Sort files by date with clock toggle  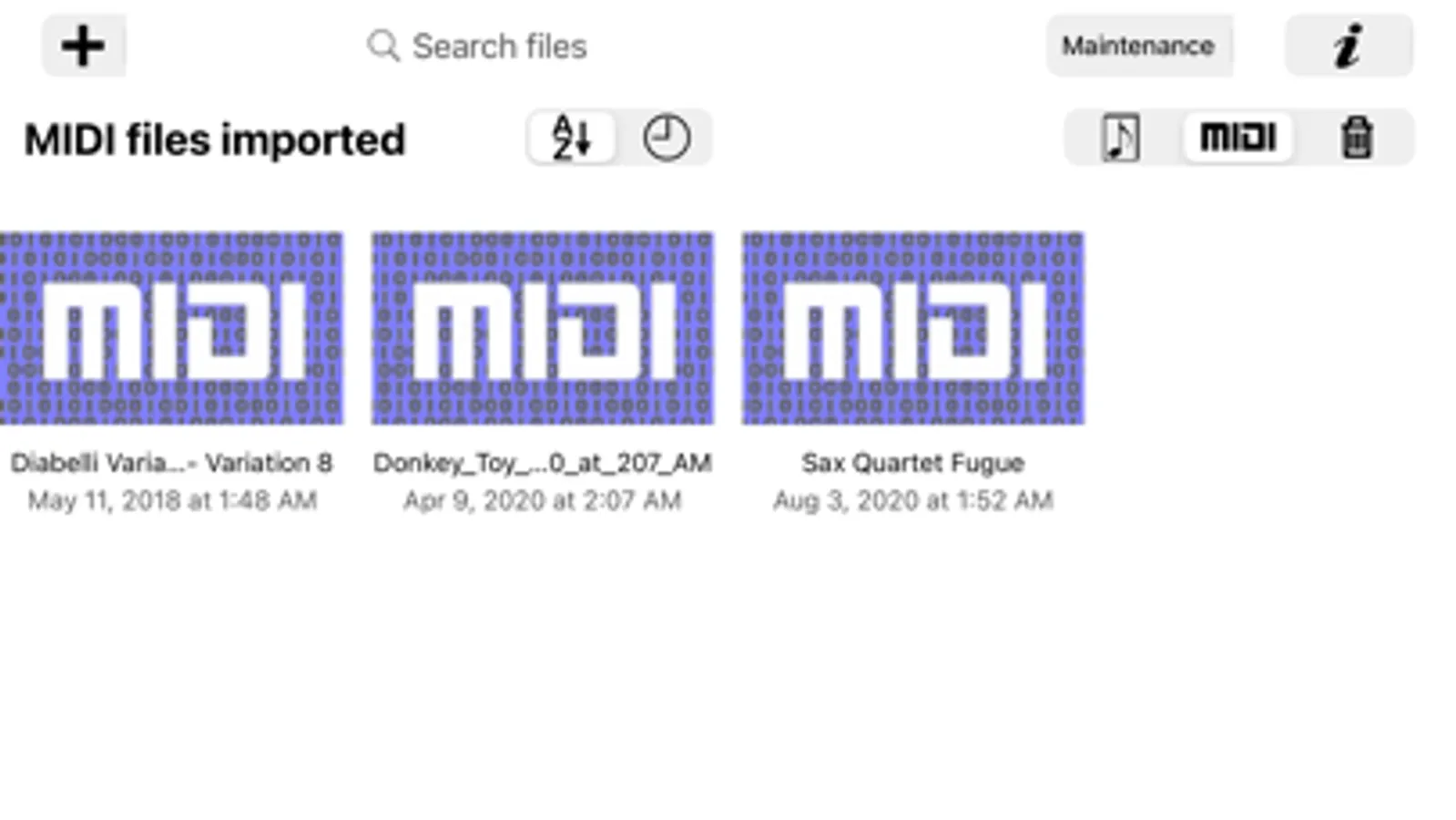pyautogui.click(x=667, y=138)
